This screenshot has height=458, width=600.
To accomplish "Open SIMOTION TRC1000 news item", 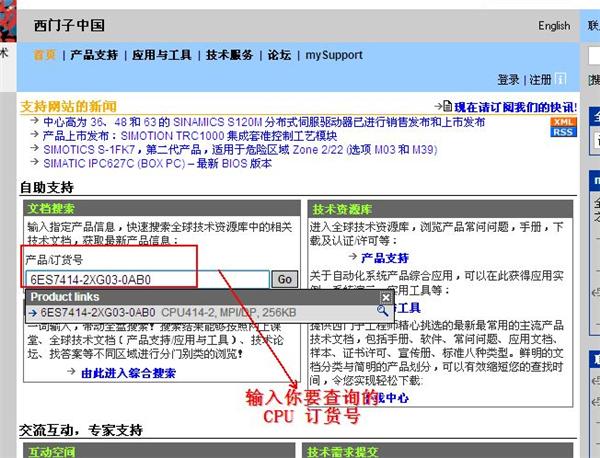I will point(190,136).
